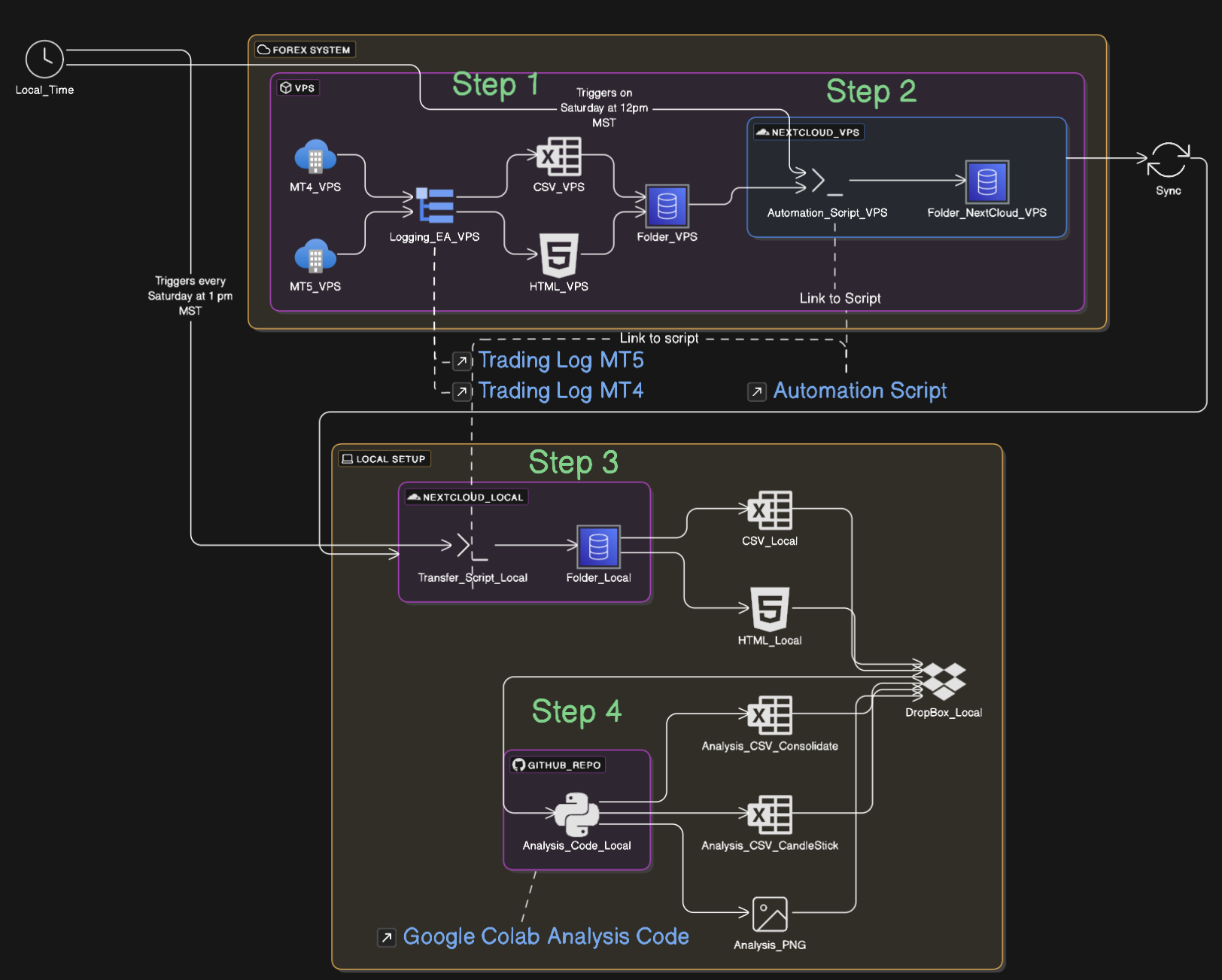Screen dimensions: 1222x980
Task: Select the Transfer_Script_Local terminal icon
Action: click(x=473, y=546)
